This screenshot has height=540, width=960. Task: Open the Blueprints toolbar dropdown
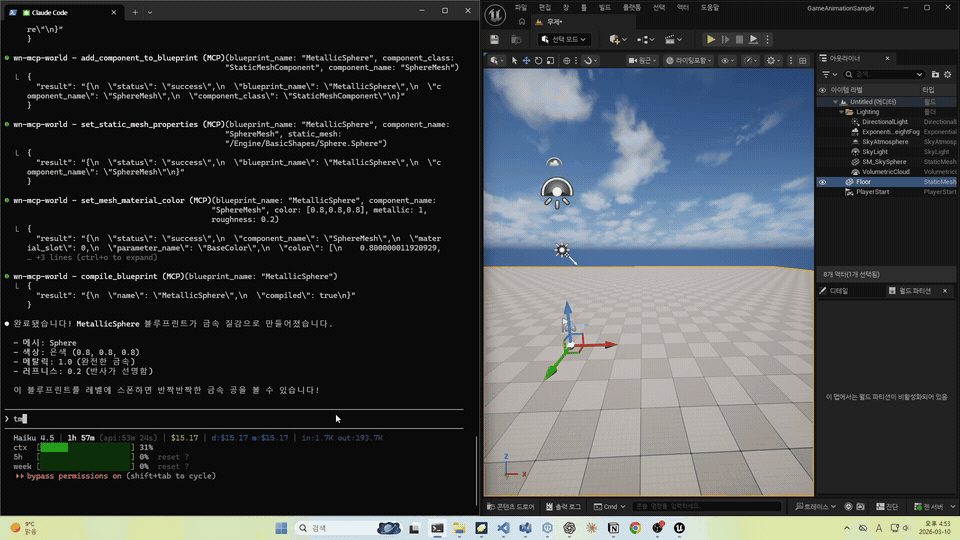click(x=645, y=39)
